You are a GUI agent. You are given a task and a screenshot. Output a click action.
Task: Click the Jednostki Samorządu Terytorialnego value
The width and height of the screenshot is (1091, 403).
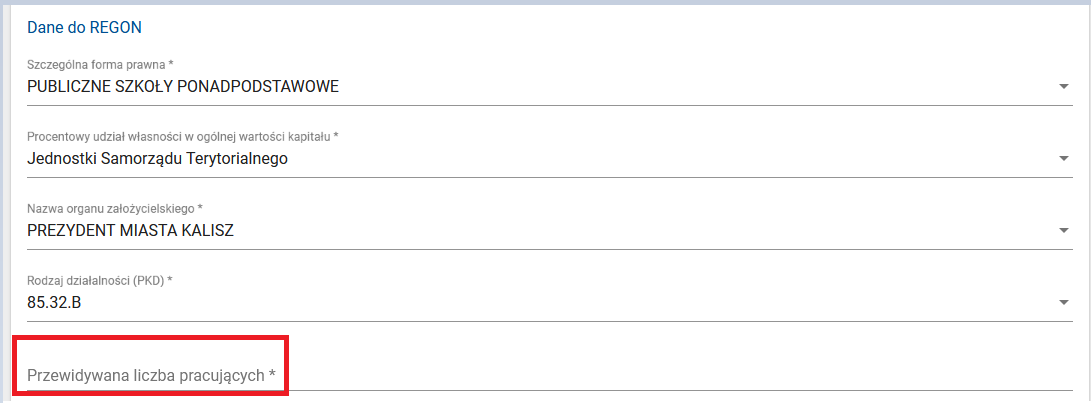(157, 159)
